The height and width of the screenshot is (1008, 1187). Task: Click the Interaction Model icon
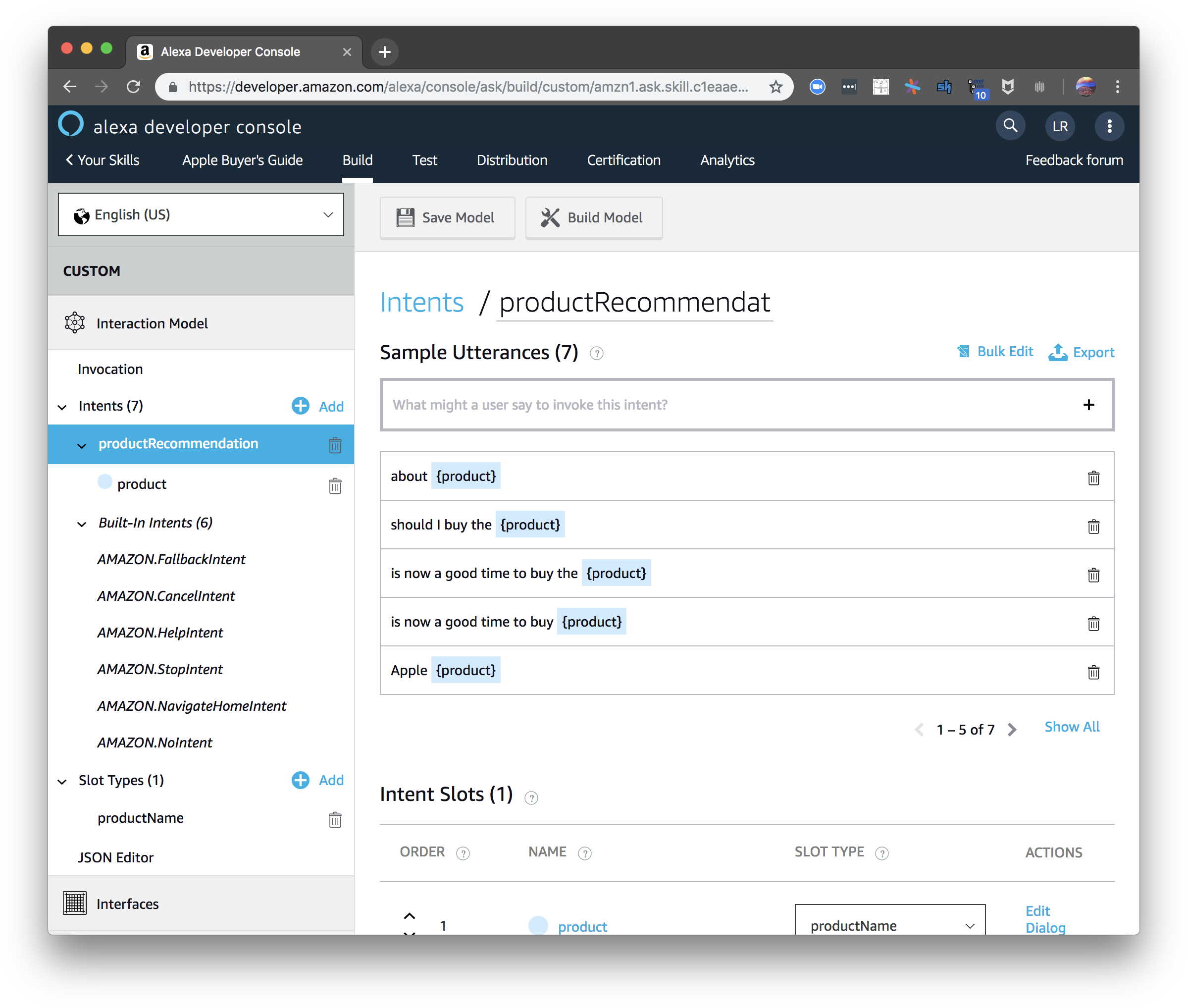coord(75,323)
